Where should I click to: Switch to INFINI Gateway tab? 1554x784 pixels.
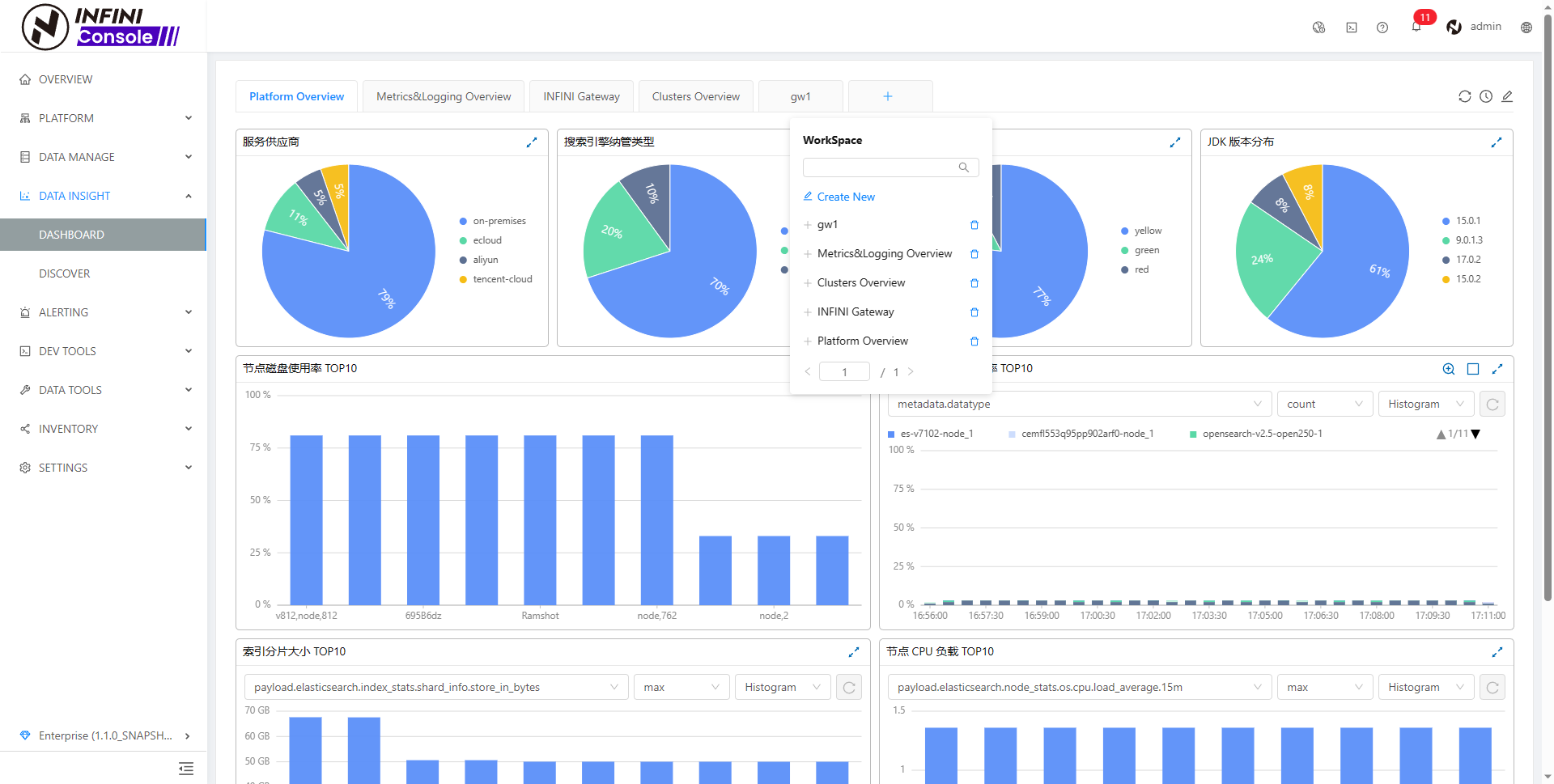pos(581,96)
